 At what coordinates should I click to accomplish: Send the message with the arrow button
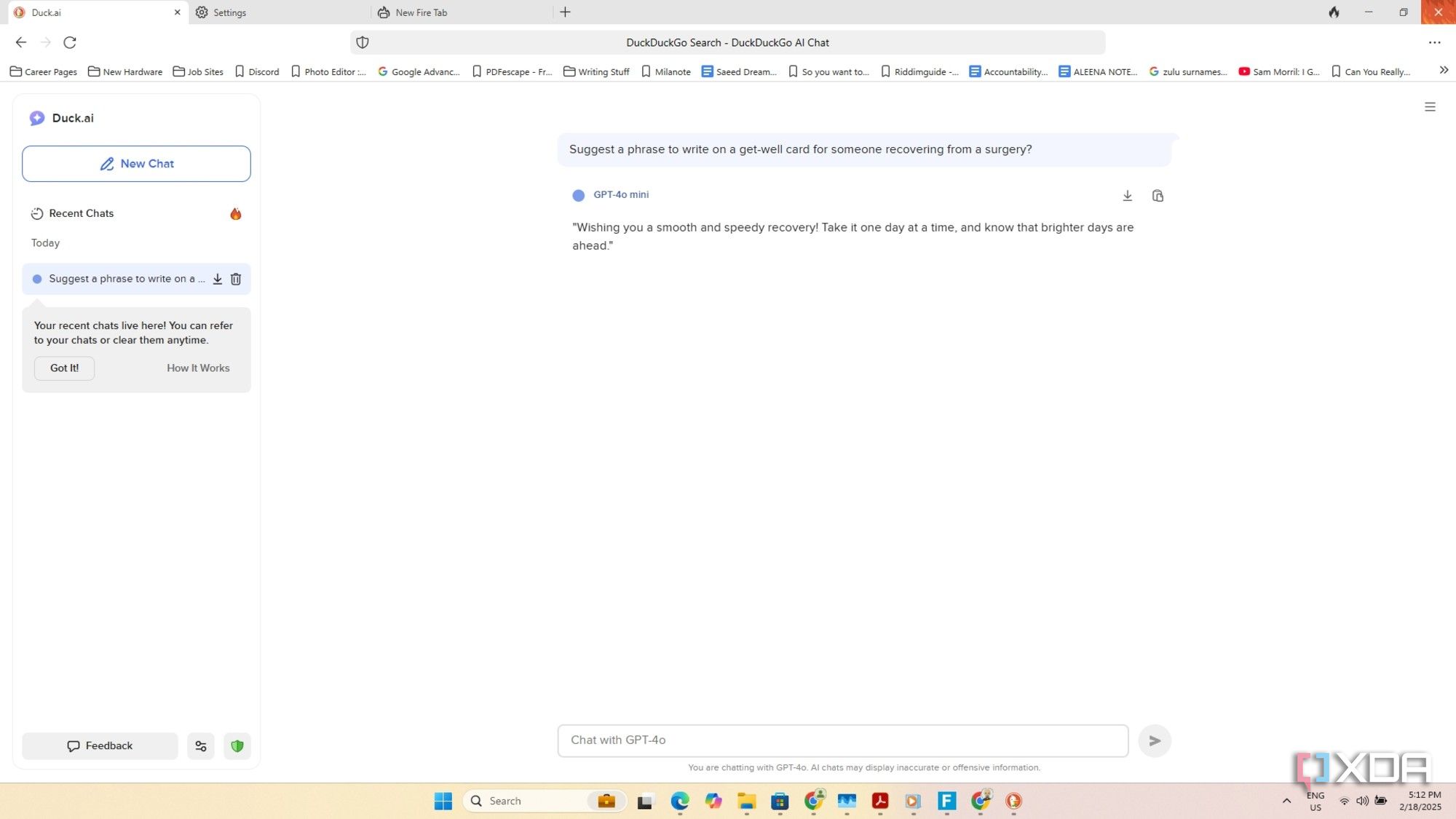tap(1155, 740)
